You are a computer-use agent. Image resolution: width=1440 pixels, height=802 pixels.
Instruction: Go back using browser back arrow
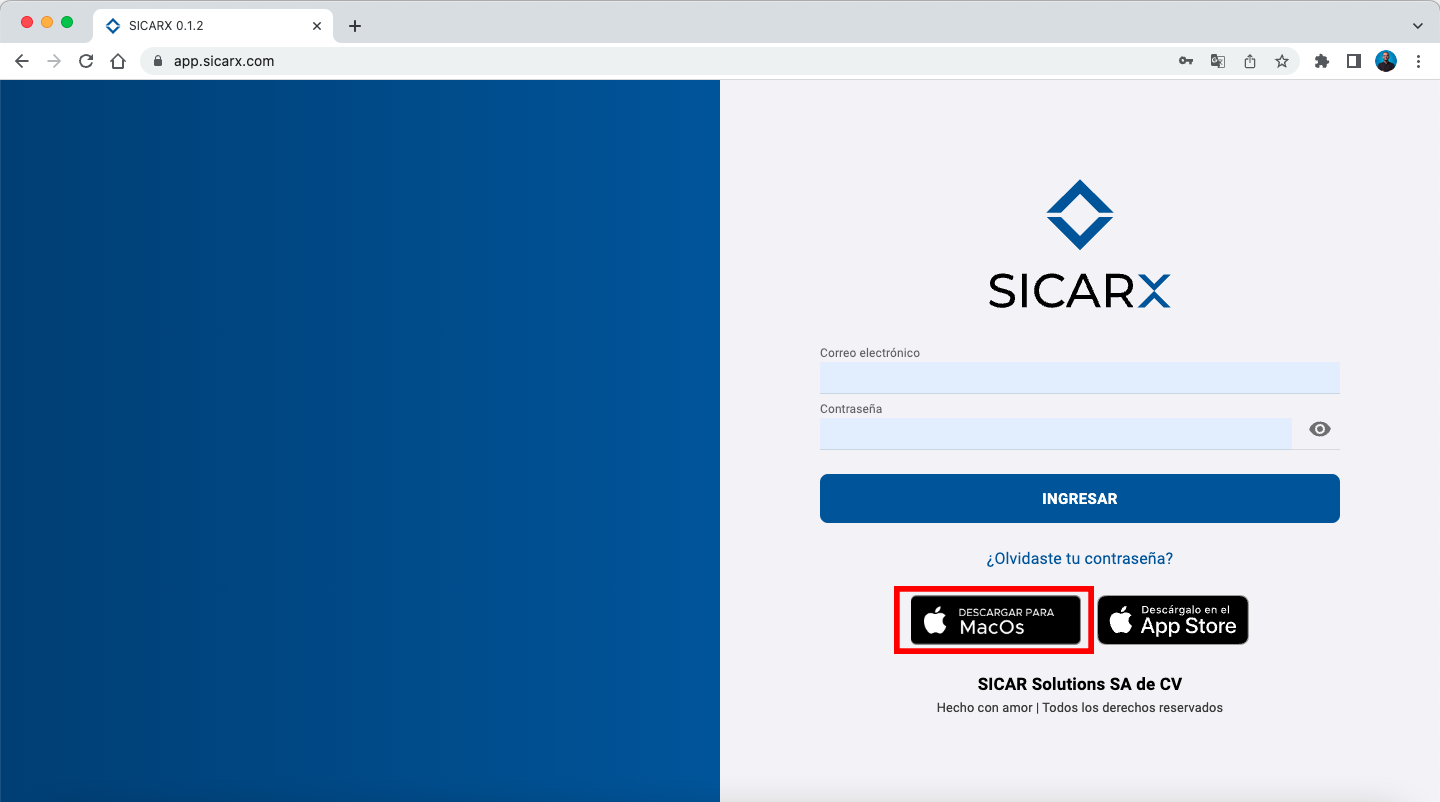point(22,61)
